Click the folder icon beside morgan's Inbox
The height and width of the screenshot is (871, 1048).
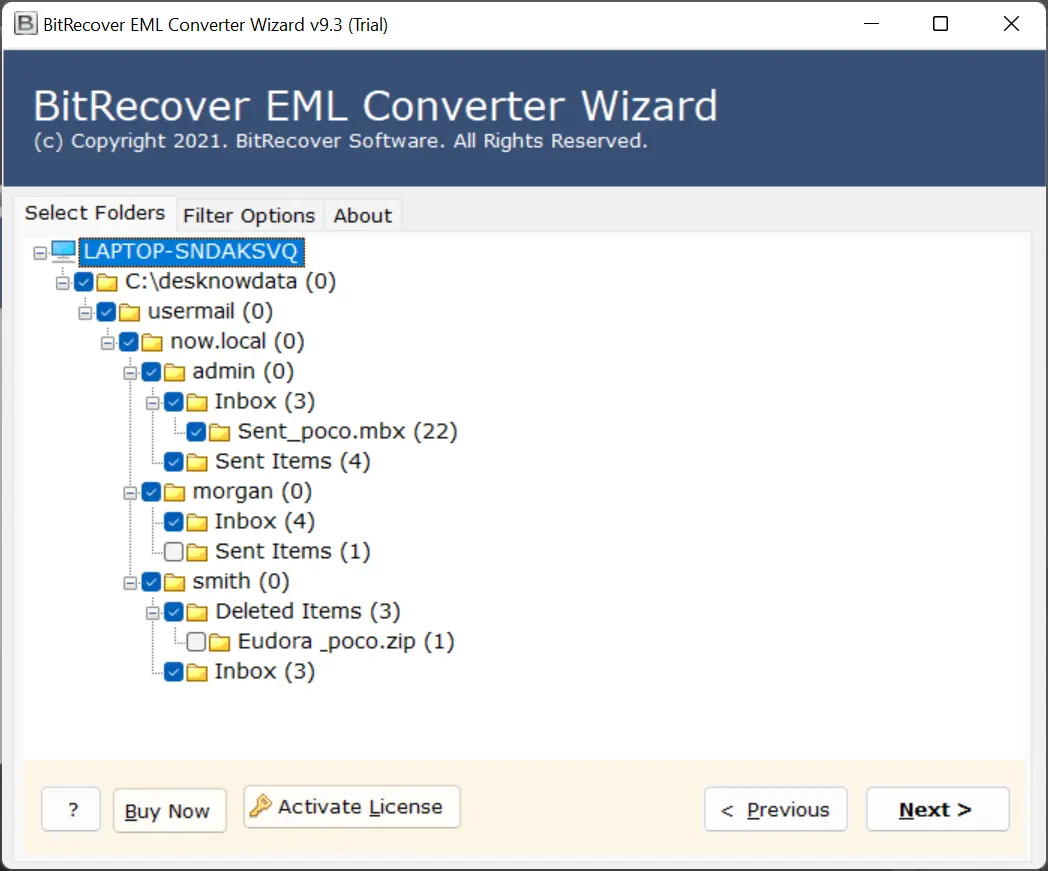[196, 521]
